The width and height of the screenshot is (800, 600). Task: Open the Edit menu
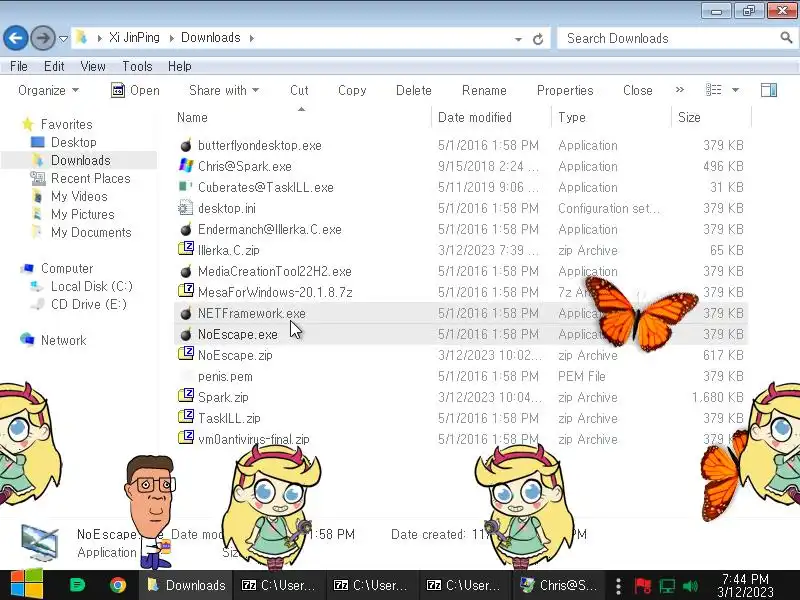(54, 66)
